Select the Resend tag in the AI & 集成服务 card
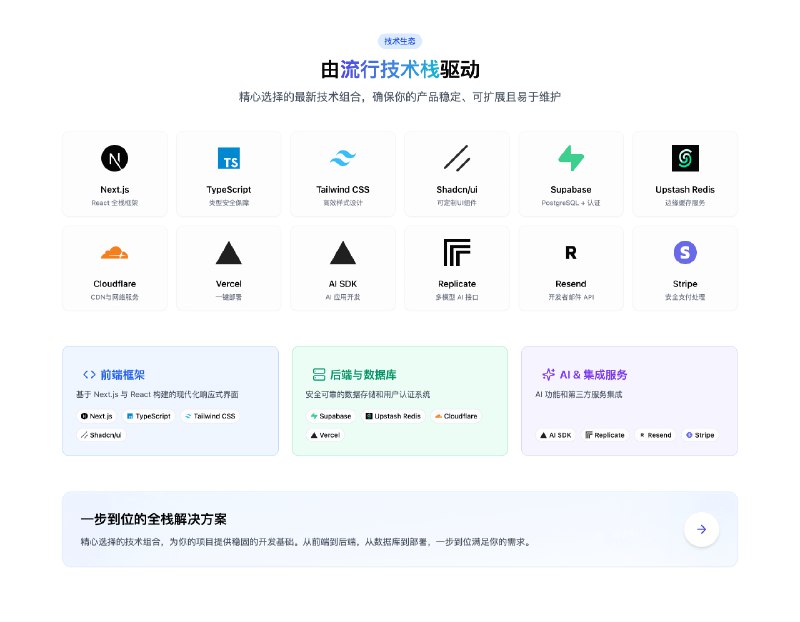The width and height of the screenshot is (800, 622). point(655,435)
